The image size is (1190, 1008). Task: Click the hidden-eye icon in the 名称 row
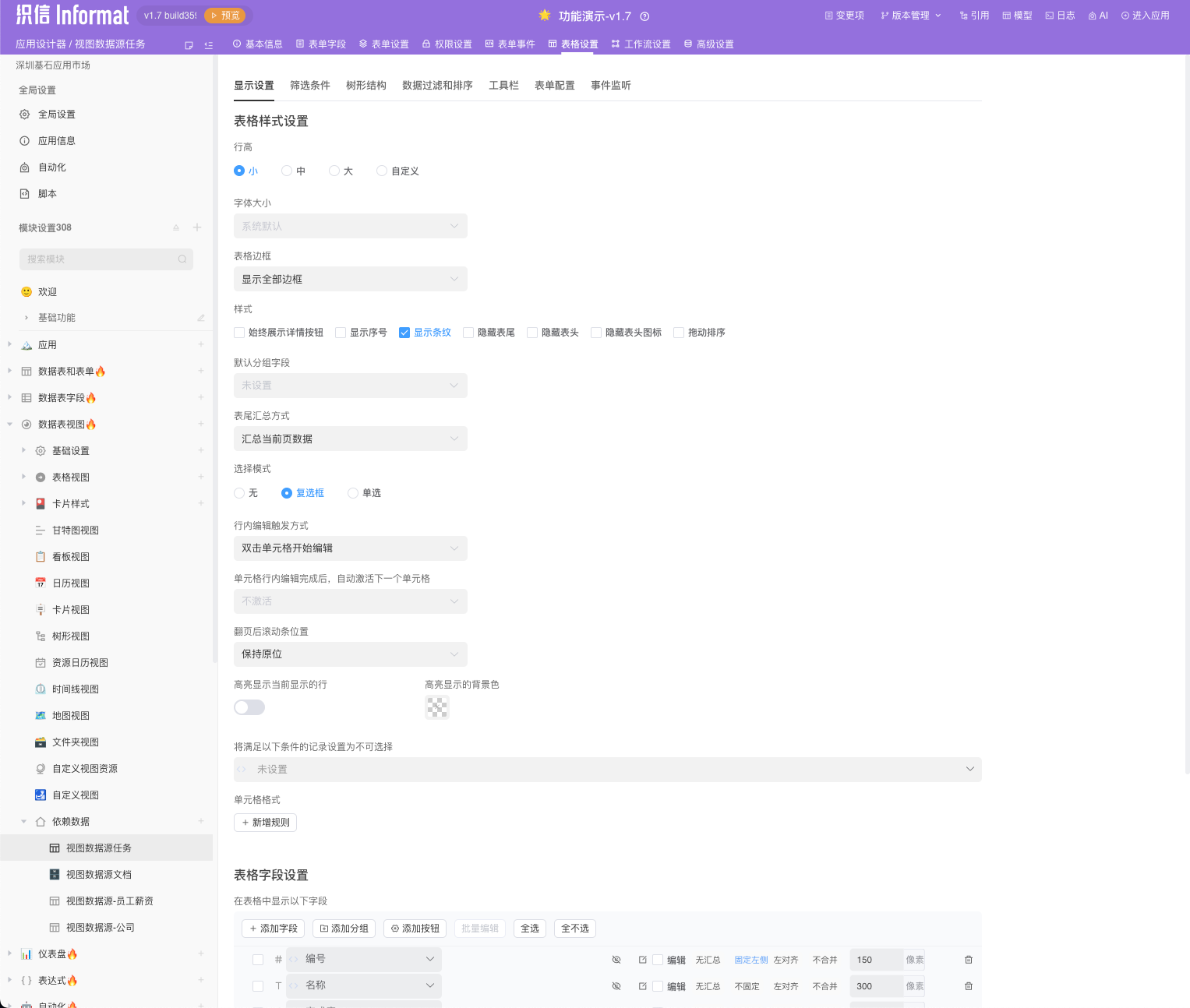[x=616, y=986]
